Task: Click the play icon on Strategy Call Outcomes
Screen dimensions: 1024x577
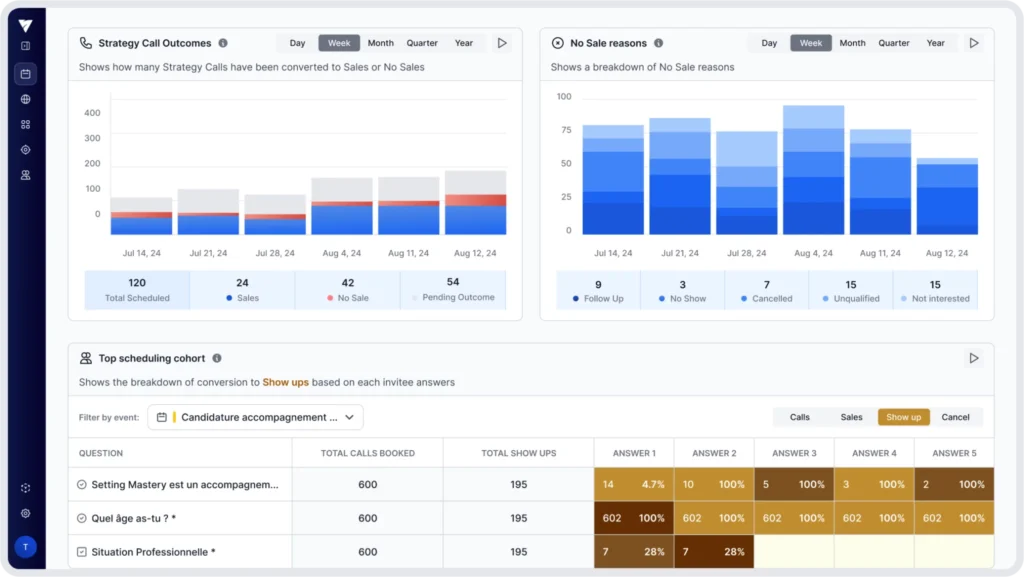Action: pyautogui.click(x=502, y=43)
